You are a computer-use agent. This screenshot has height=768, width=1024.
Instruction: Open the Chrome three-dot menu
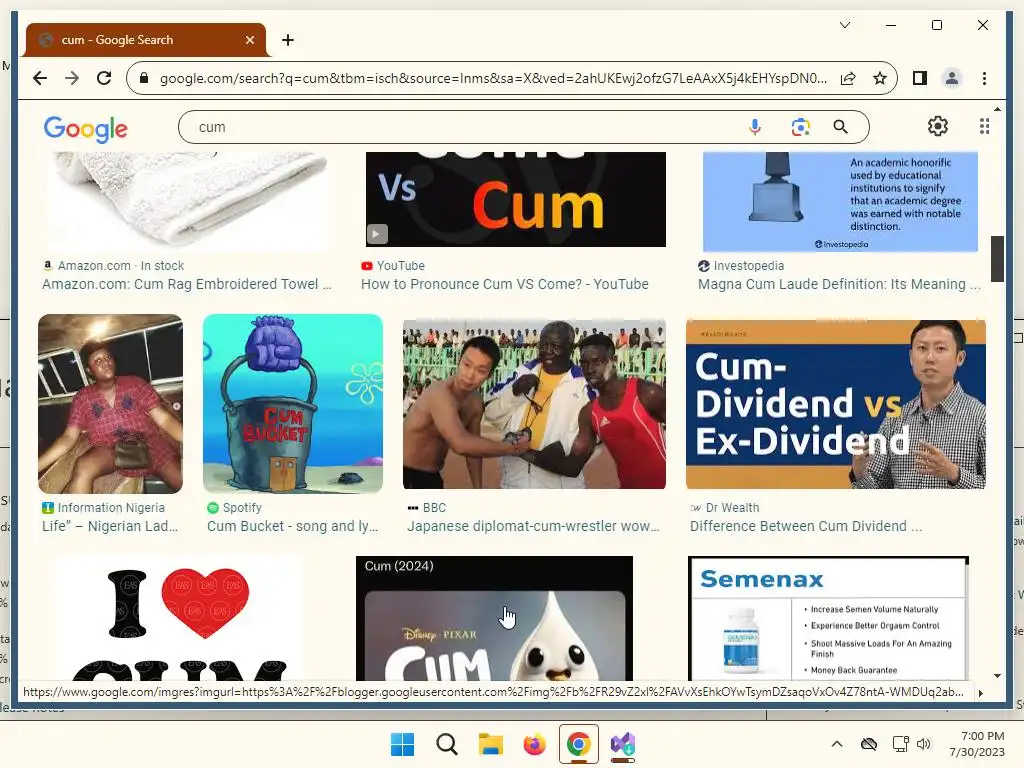pyautogui.click(x=984, y=78)
